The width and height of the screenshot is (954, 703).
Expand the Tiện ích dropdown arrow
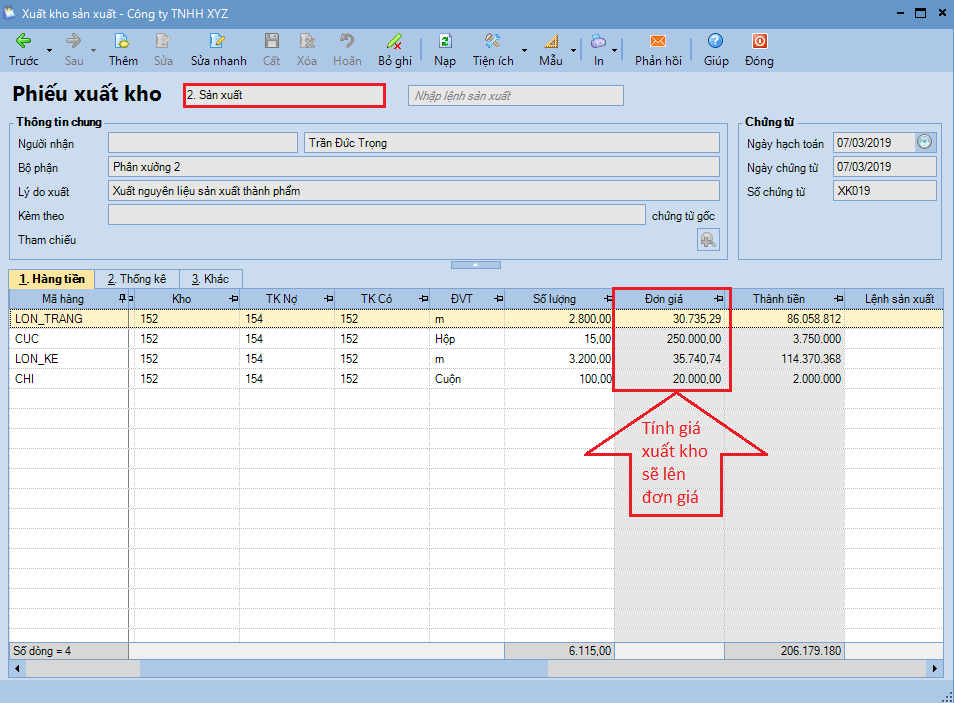[x=525, y=50]
